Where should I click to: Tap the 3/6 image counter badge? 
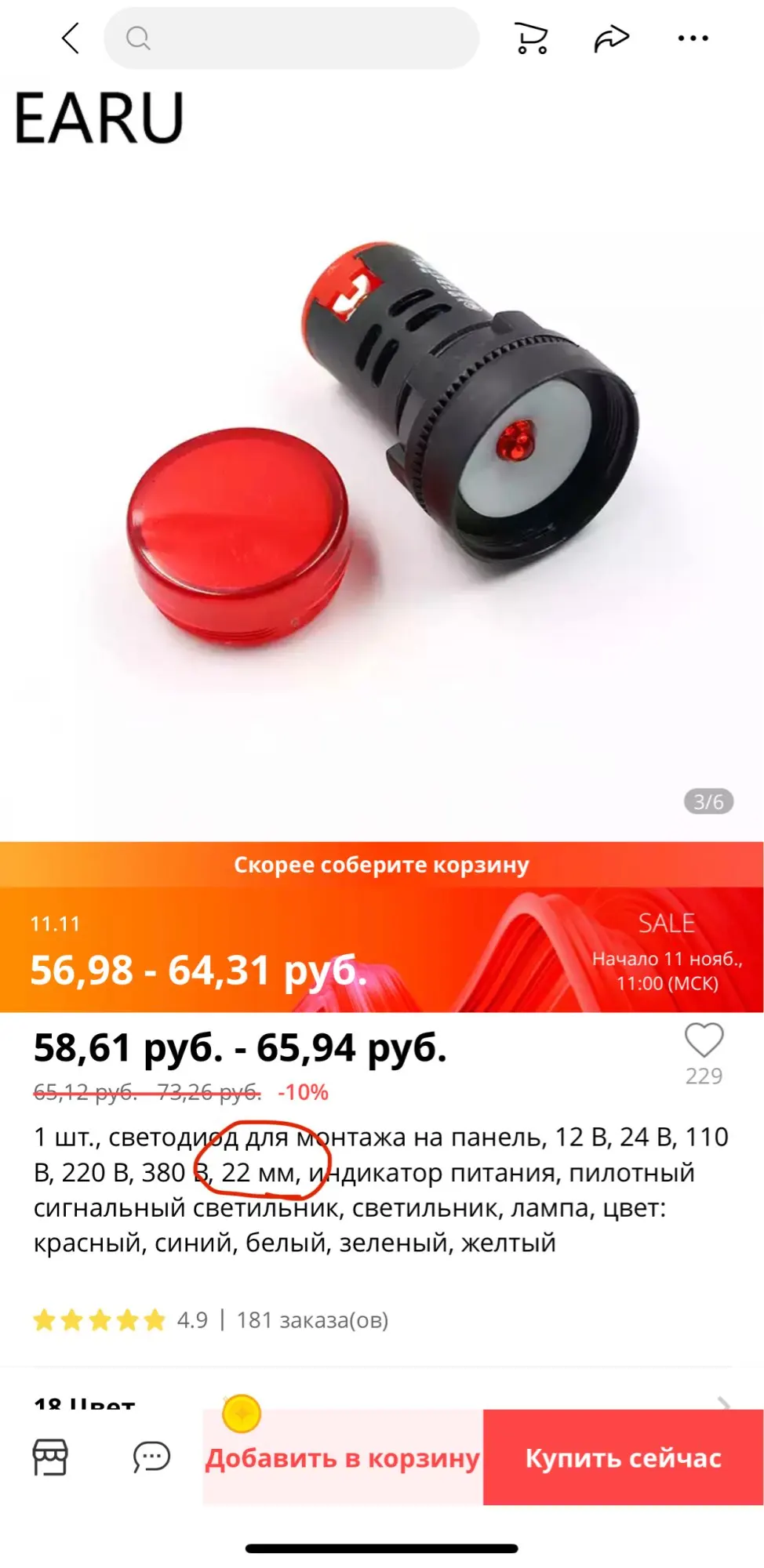(708, 801)
